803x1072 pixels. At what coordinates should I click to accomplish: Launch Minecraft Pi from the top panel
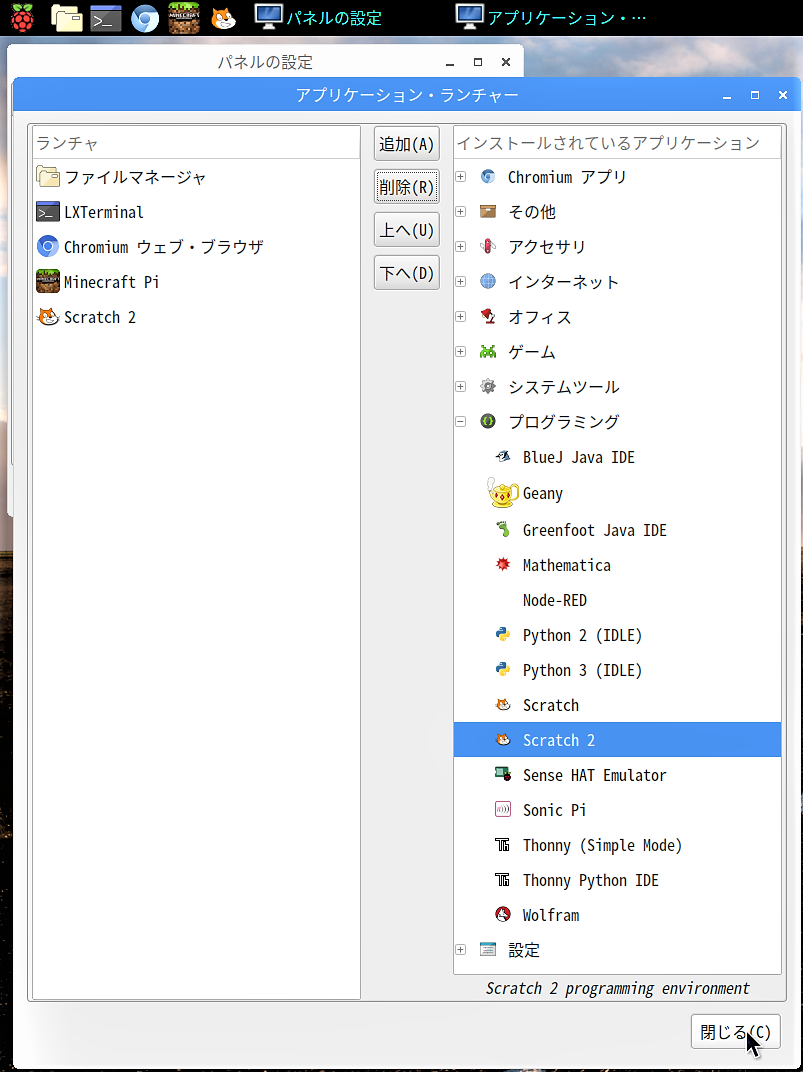click(184, 19)
